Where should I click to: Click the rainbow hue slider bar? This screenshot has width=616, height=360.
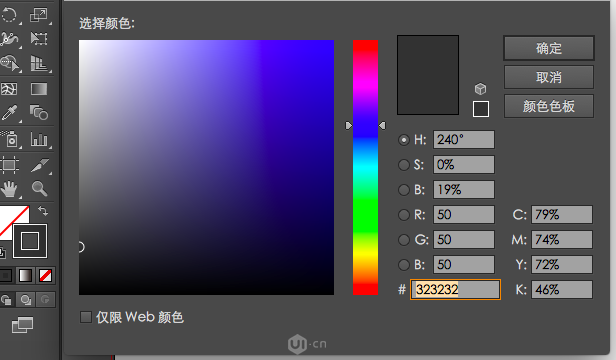click(365, 167)
